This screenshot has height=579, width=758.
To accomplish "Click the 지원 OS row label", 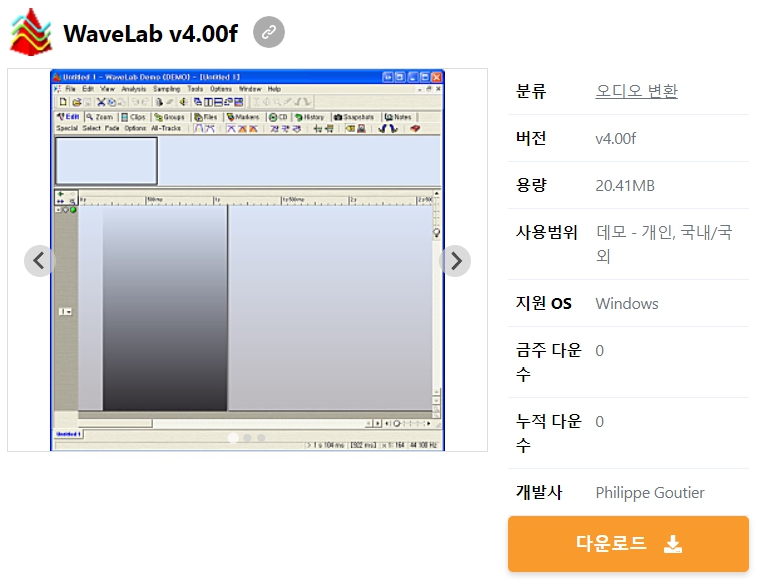I will [x=543, y=304].
